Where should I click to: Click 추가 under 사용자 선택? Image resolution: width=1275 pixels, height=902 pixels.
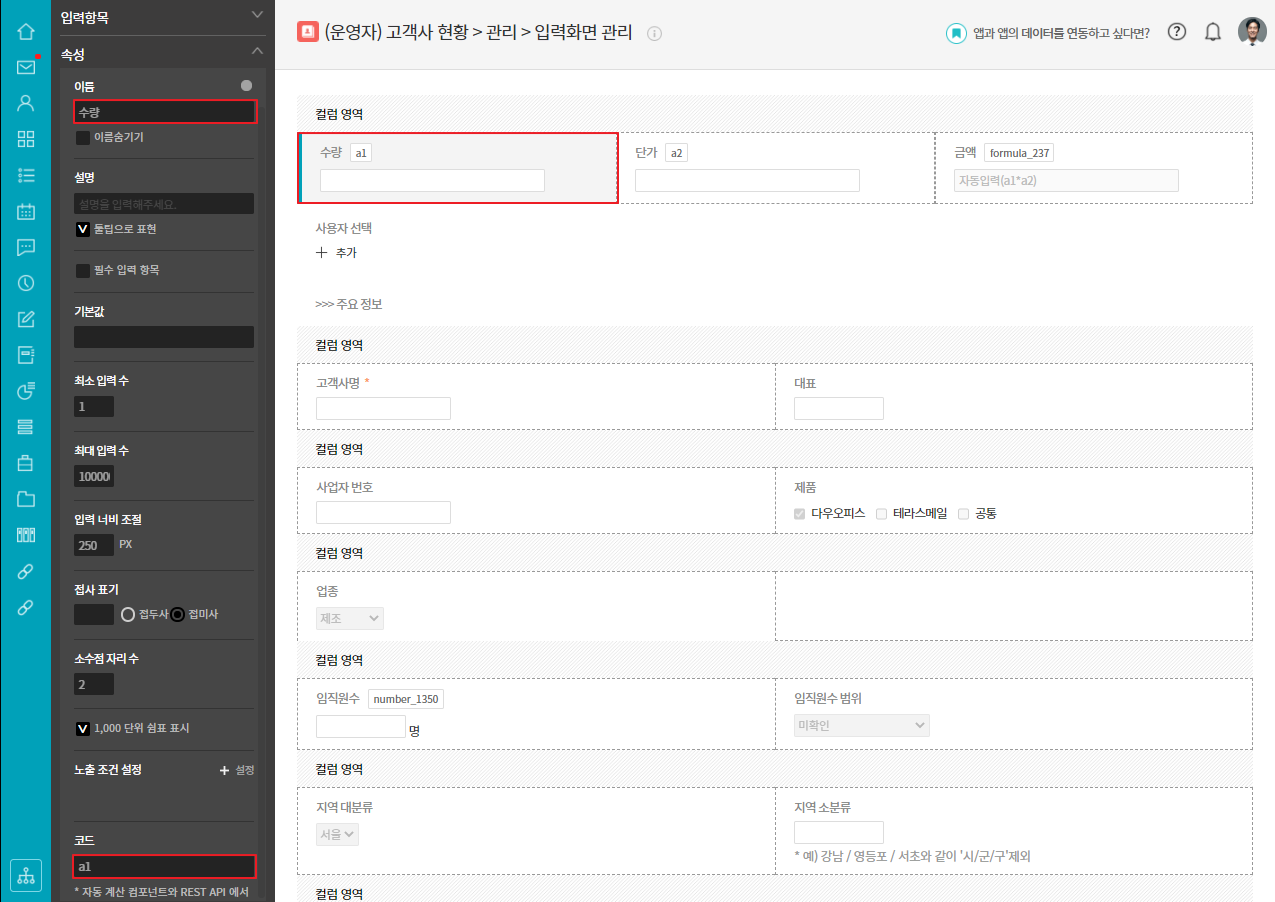[x=337, y=253]
